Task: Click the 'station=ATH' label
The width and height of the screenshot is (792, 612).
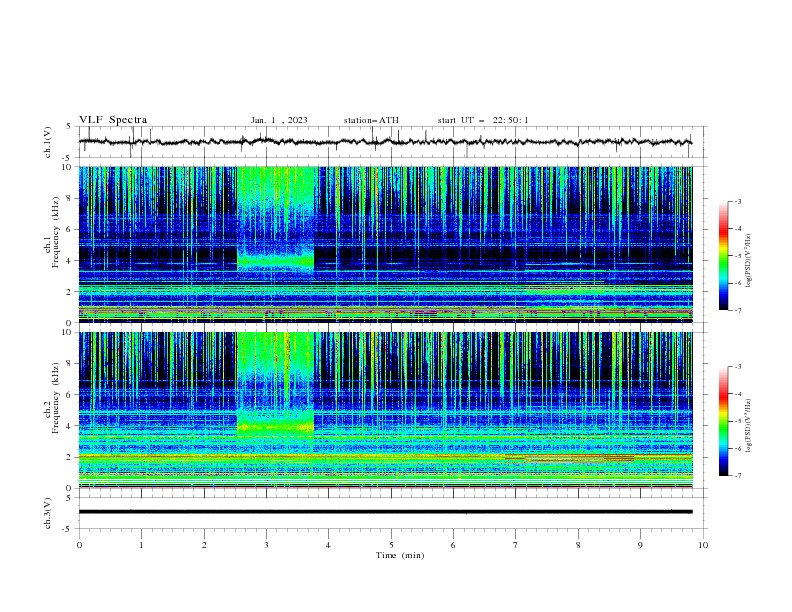Action: point(371,120)
